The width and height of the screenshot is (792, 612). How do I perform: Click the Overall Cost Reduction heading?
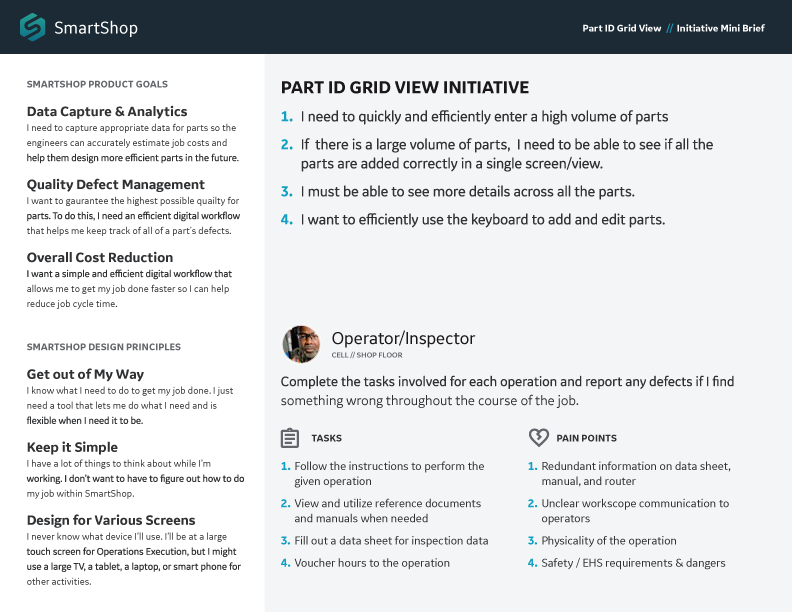(x=100, y=258)
